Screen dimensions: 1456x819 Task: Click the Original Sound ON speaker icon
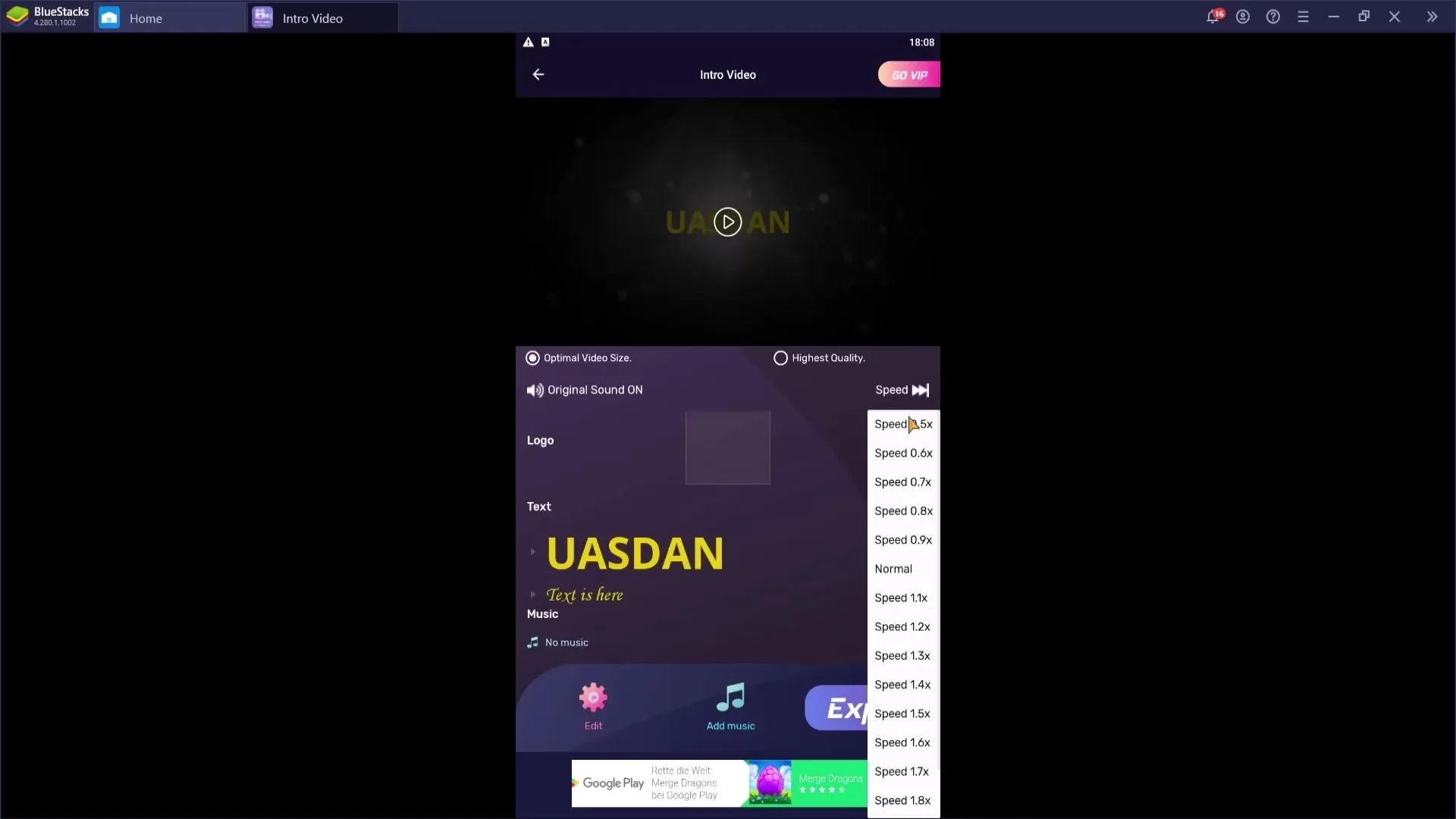pos(535,390)
